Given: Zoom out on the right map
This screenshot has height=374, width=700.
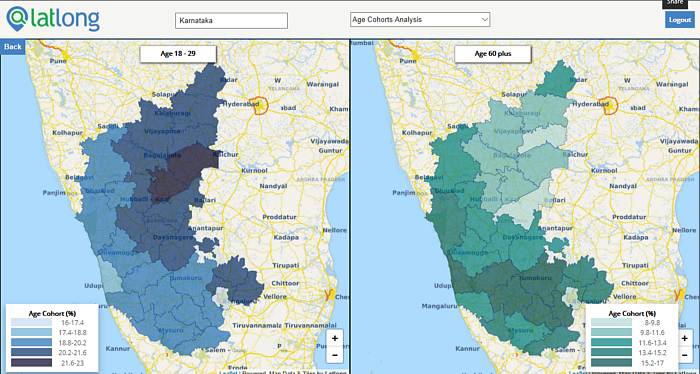Looking at the screenshot, I should pyautogui.click(x=684, y=355).
